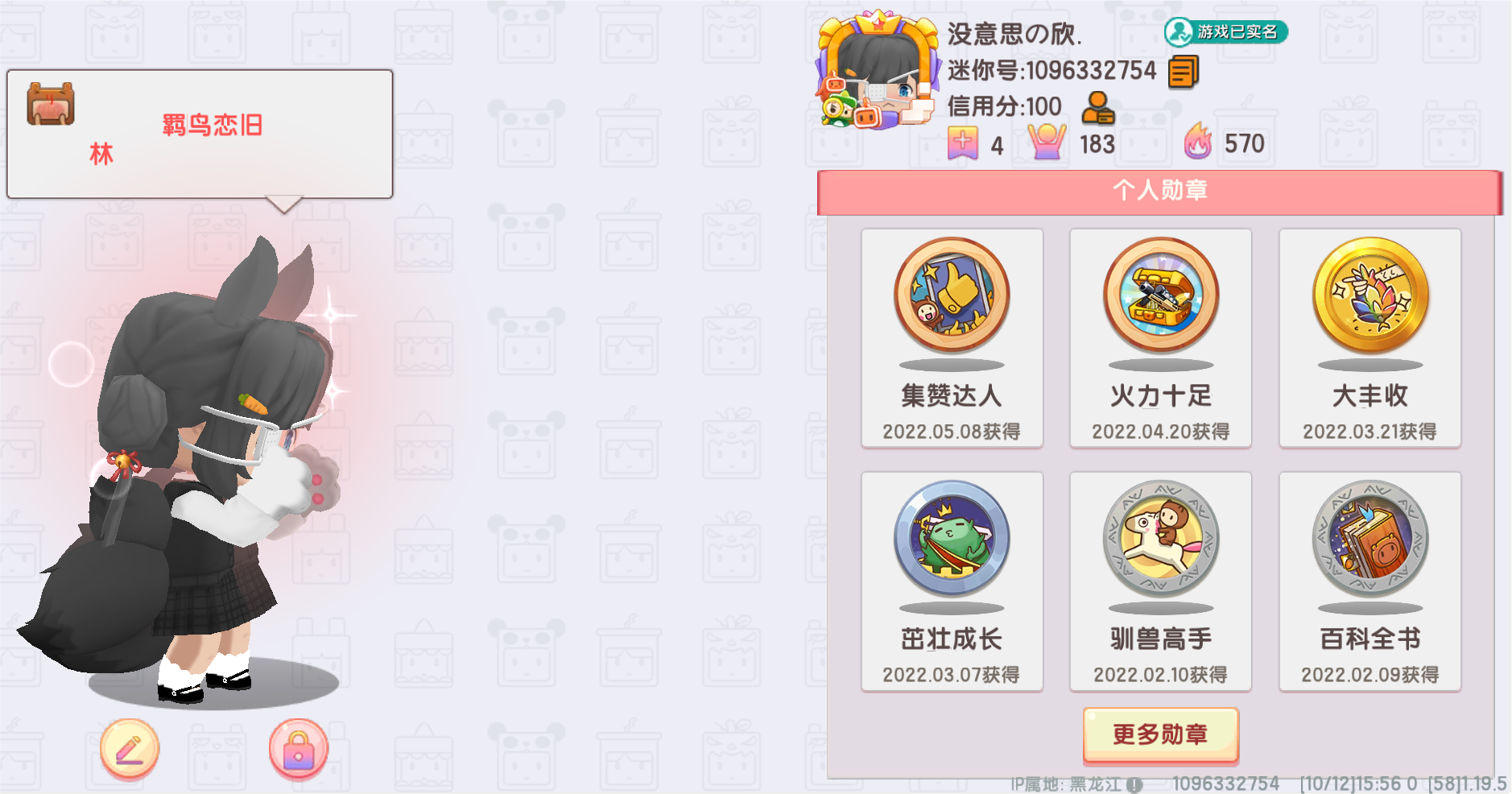
Task: Click the 更多勋章 button
Action: [1160, 734]
